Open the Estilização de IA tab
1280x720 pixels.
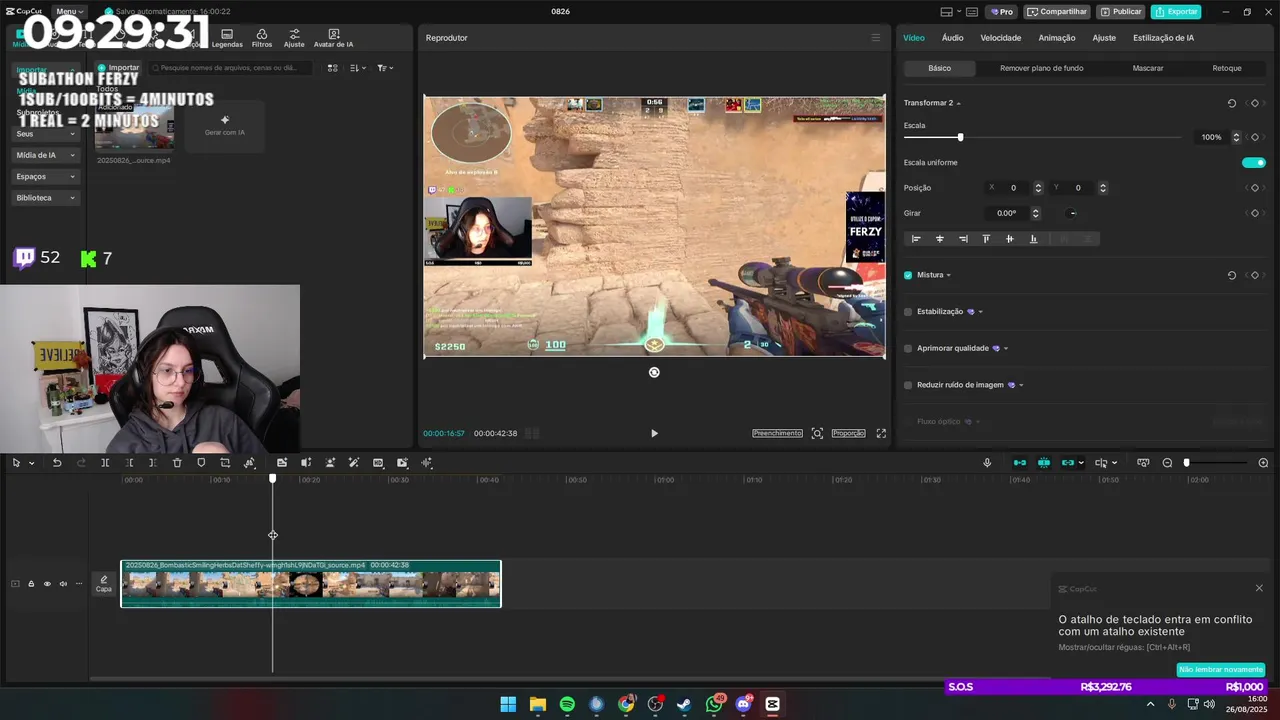[x=1163, y=38]
